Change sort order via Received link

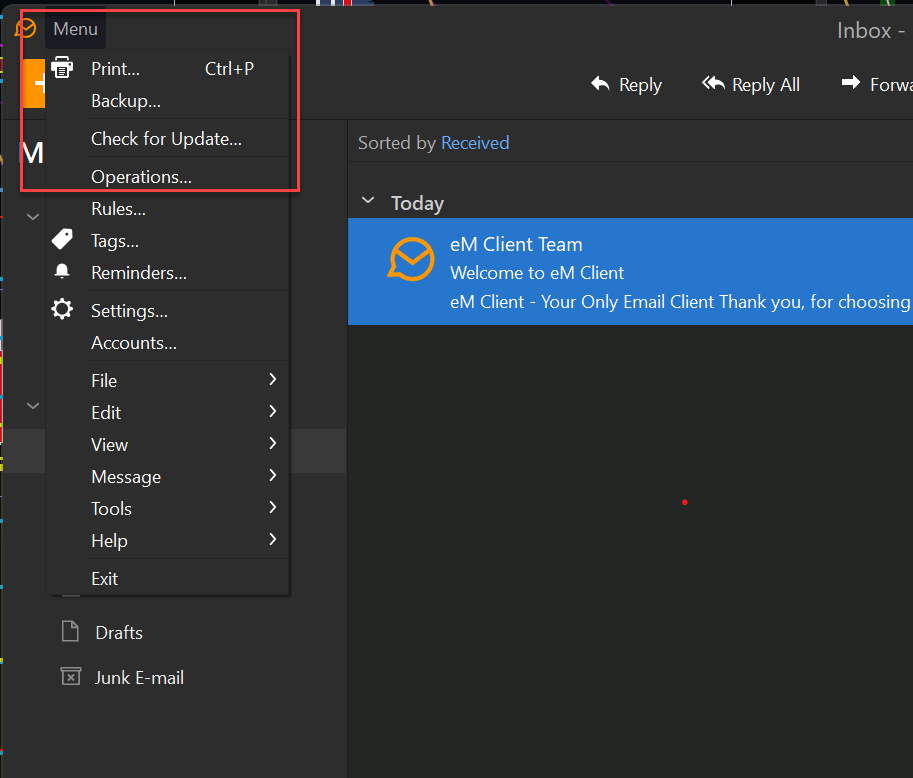click(x=475, y=143)
